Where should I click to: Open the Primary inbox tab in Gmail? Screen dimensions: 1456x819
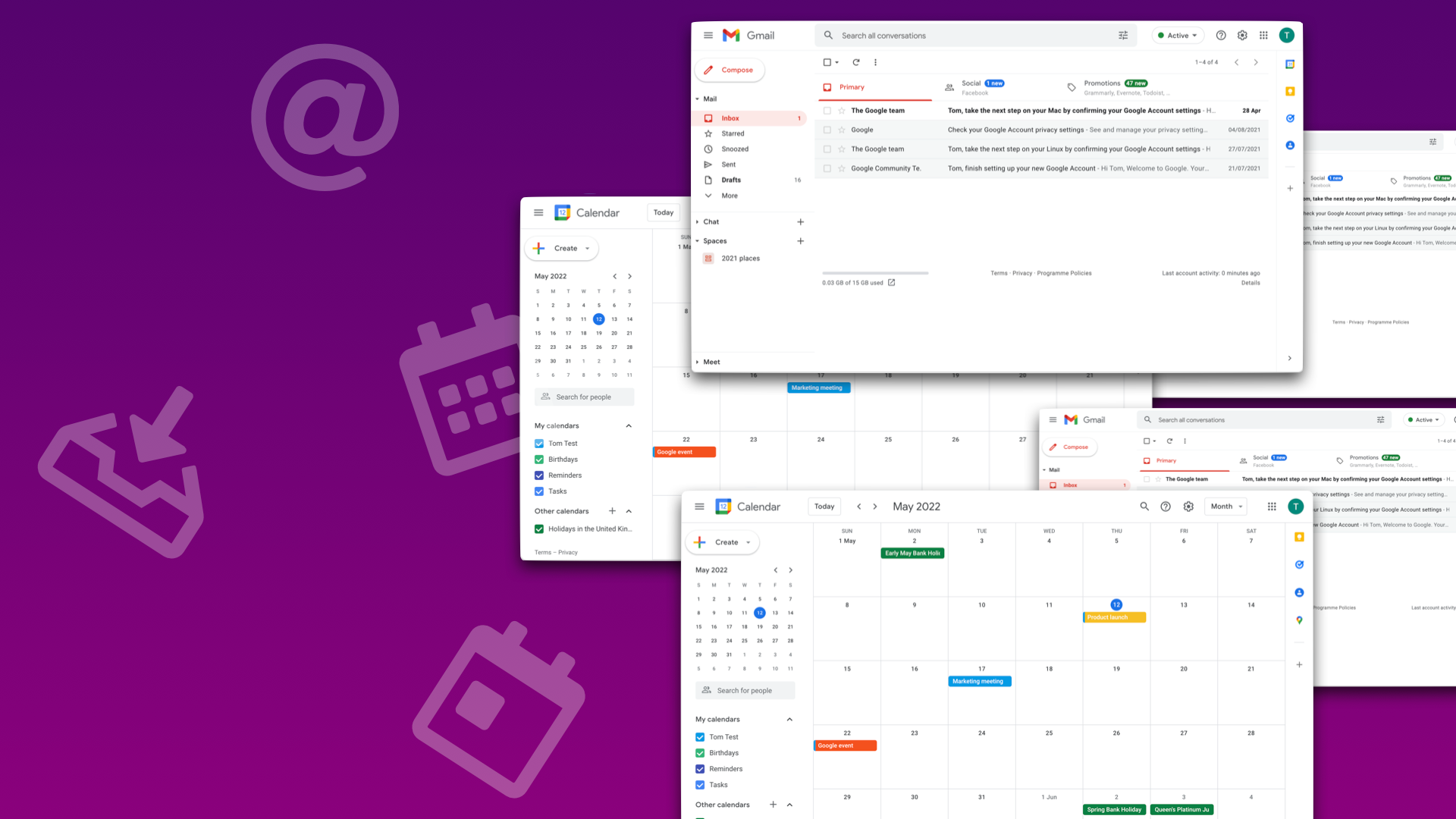click(855, 87)
